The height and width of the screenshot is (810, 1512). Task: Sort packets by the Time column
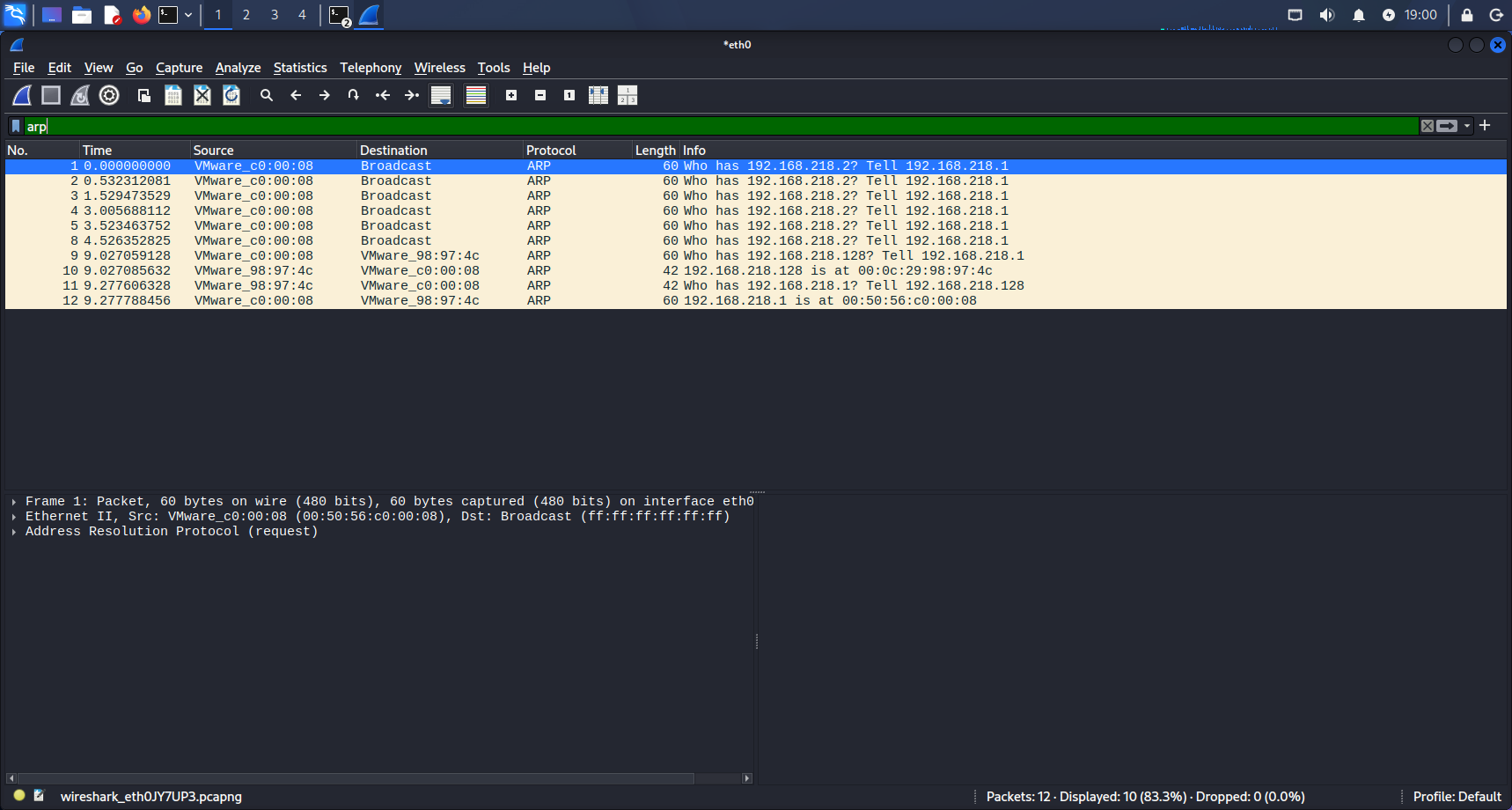[x=135, y=151]
